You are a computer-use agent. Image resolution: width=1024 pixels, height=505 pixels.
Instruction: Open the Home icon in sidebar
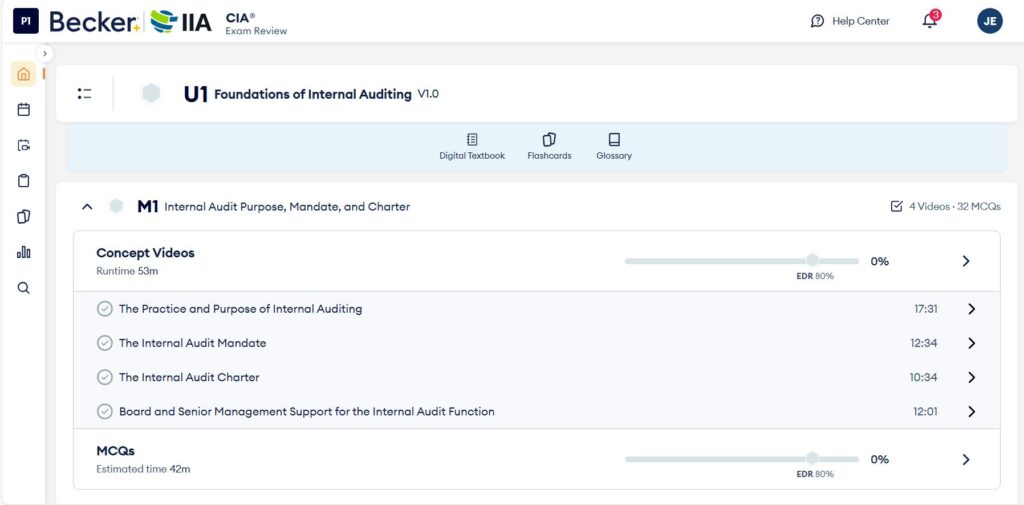[x=24, y=74]
